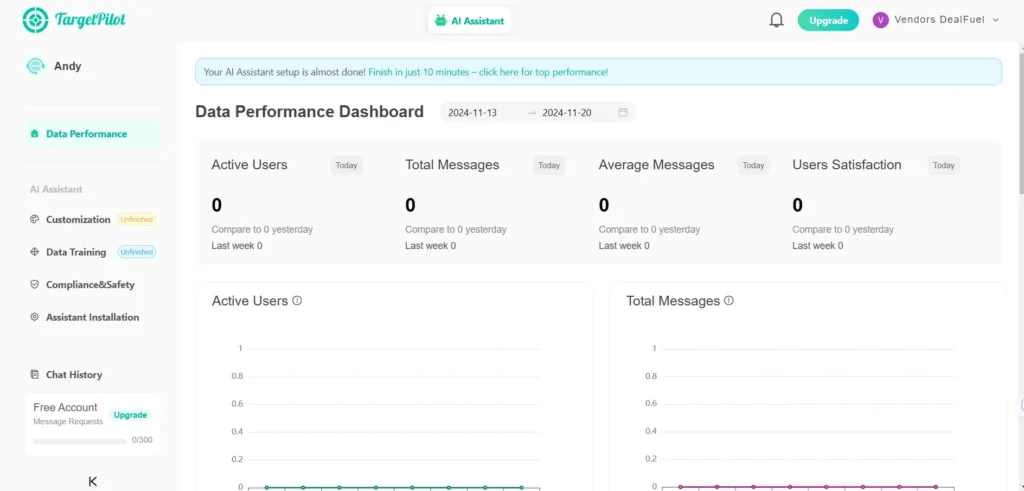Open the Today filter for Active Users
This screenshot has height=491, width=1024.
pyautogui.click(x=346, y=166)
